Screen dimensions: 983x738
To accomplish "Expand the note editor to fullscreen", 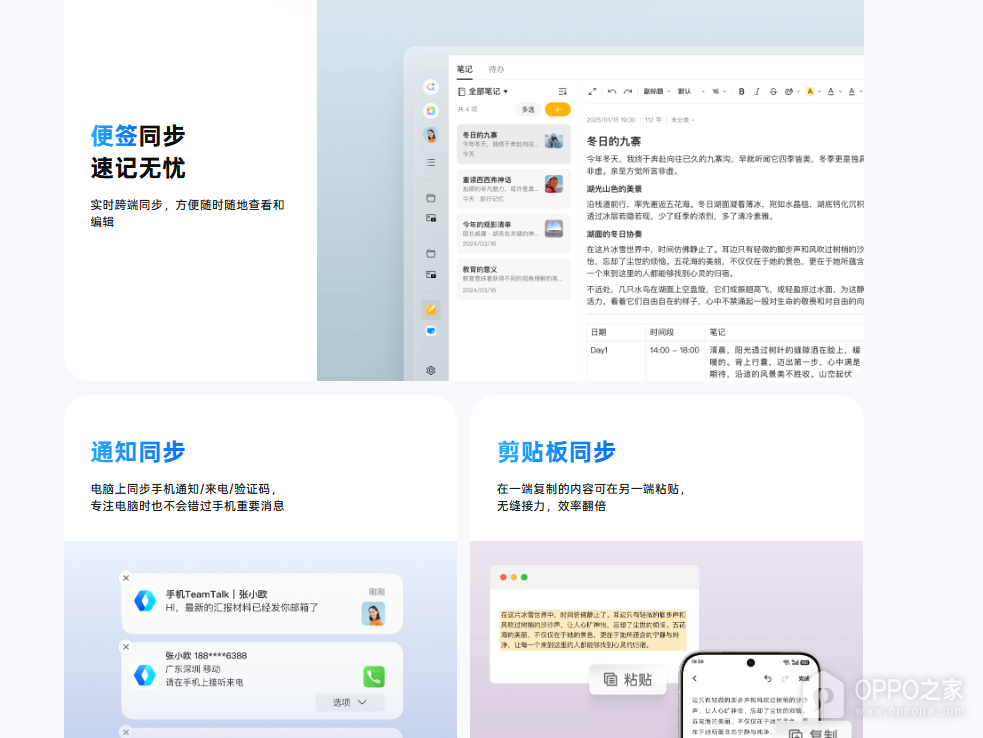I will 592,92.
